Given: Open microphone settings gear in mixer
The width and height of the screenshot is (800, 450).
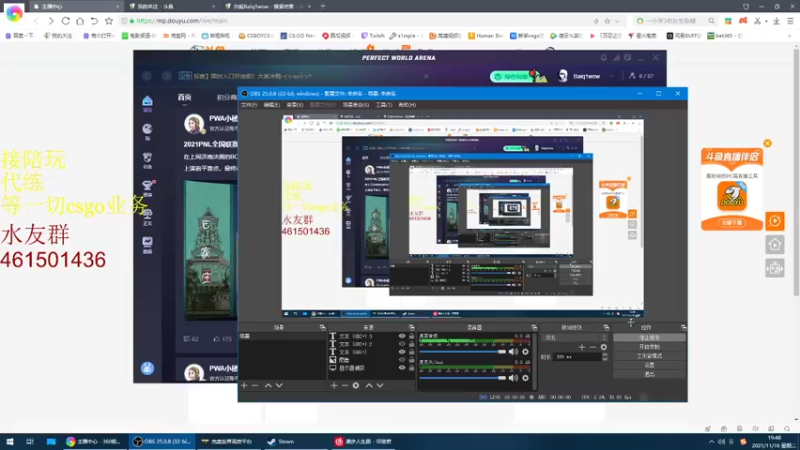Looking at the screenshot, I should [525, 378].
